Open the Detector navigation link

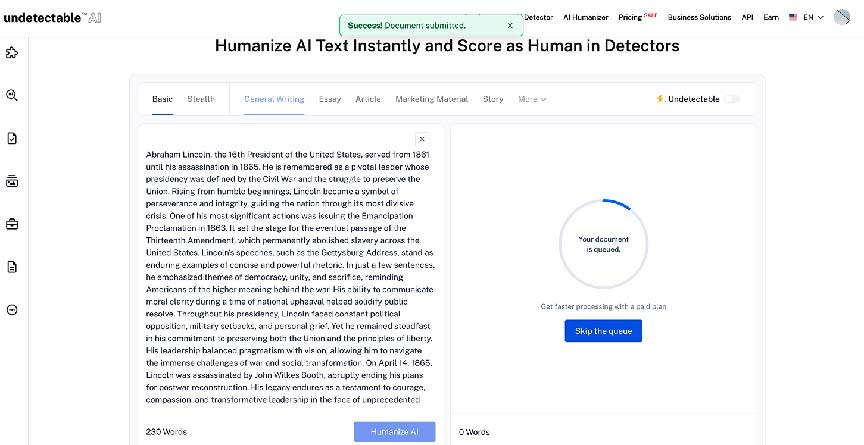[538, 17]
